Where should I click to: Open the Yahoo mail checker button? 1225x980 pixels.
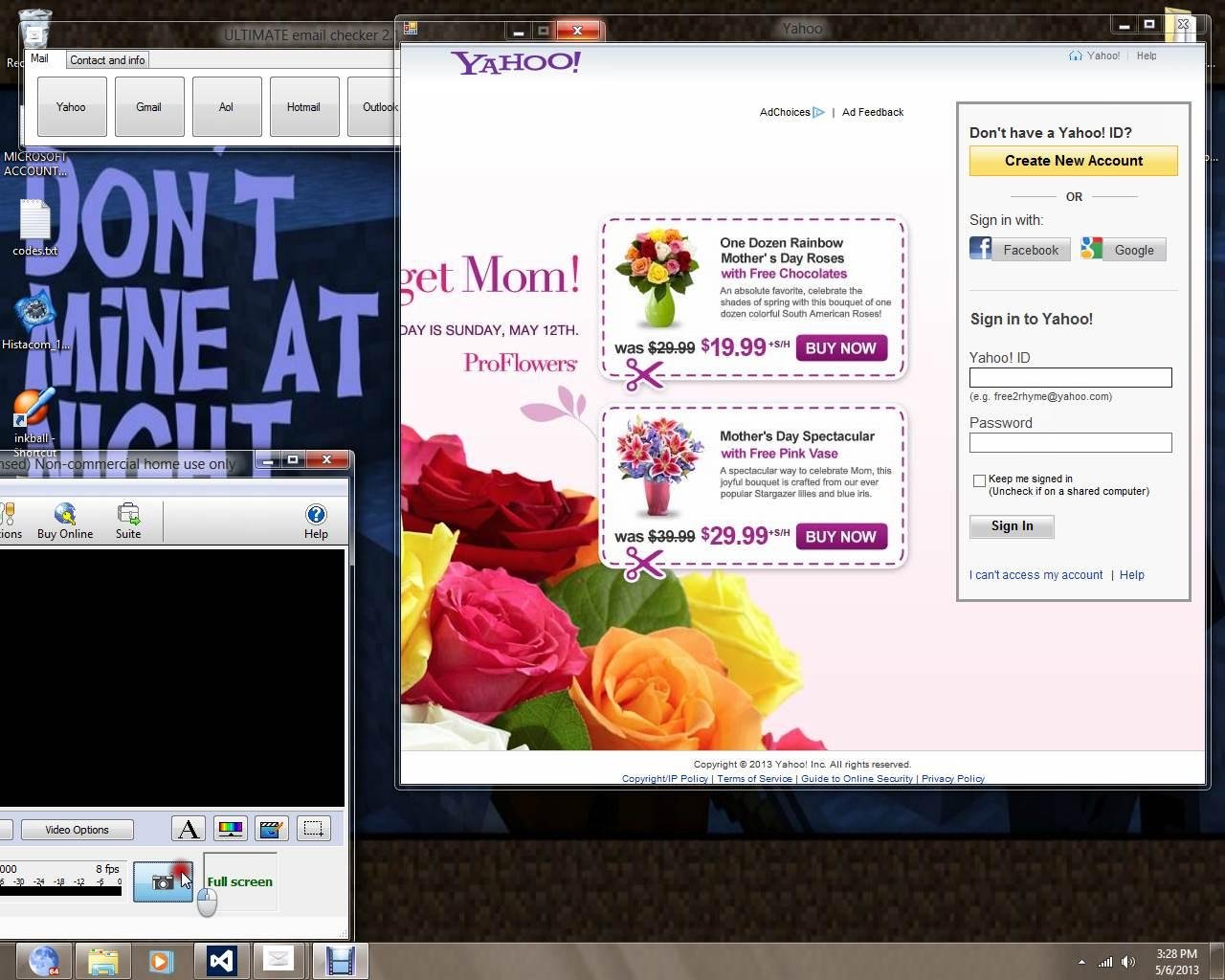click(72, 107)
